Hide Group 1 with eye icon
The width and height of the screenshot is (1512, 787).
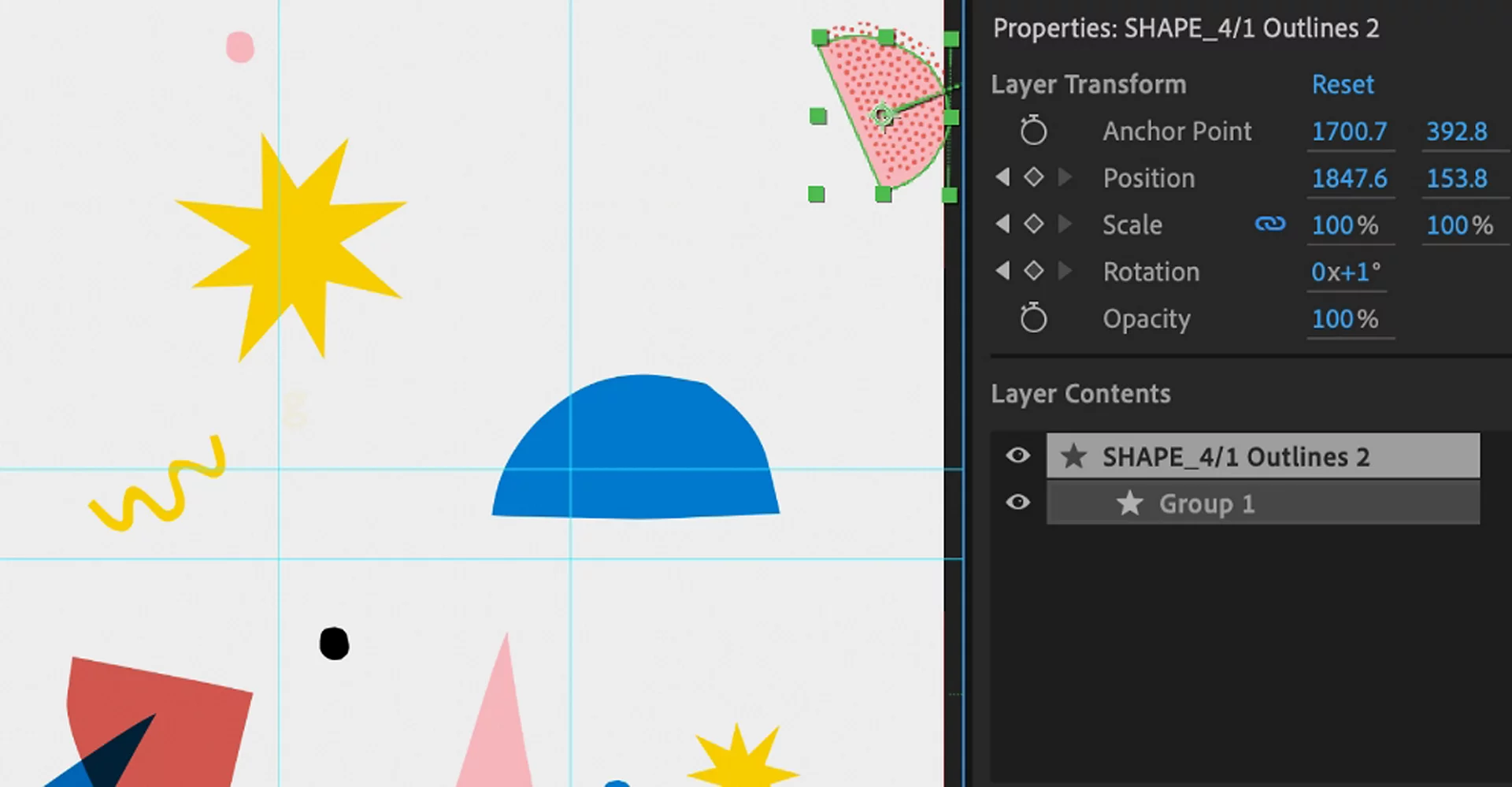point(1017,503)
